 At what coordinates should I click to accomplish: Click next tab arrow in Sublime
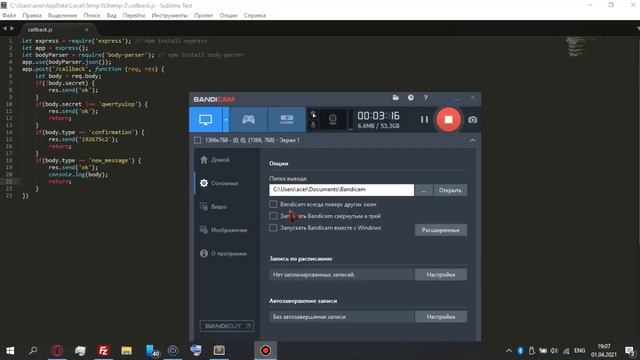(x=12, y=29)
